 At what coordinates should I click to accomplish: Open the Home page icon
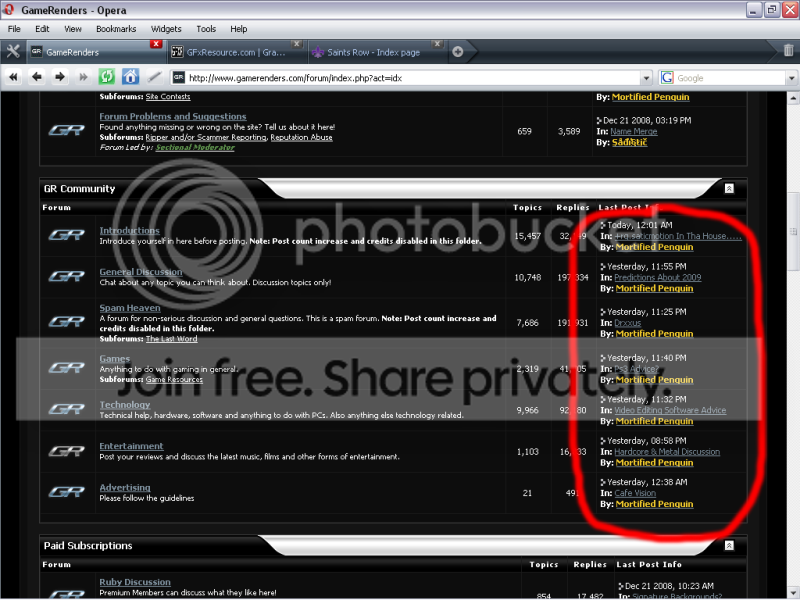click(130, 77)
